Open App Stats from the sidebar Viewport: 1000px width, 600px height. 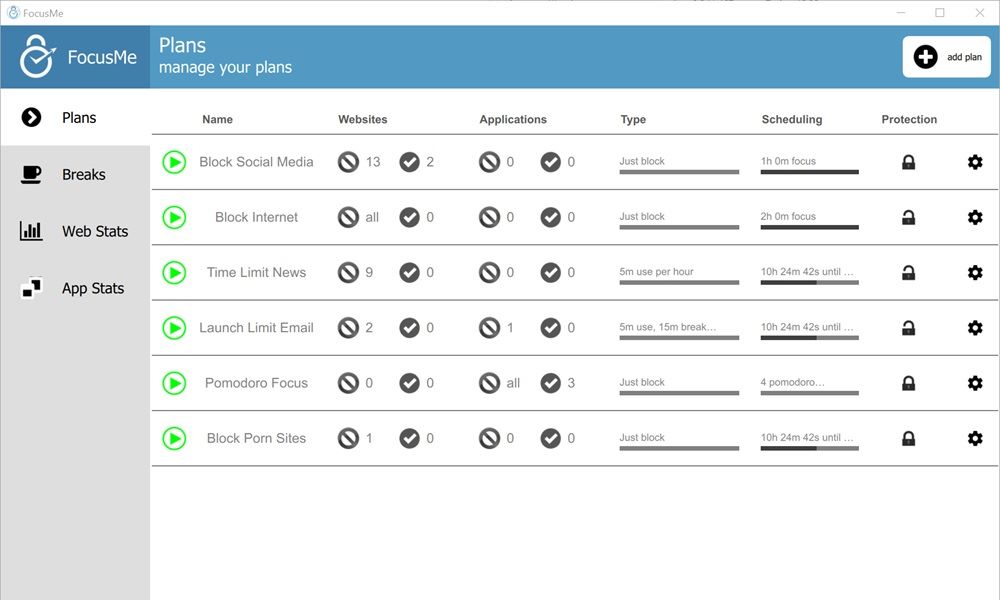[x=75, y=288]
